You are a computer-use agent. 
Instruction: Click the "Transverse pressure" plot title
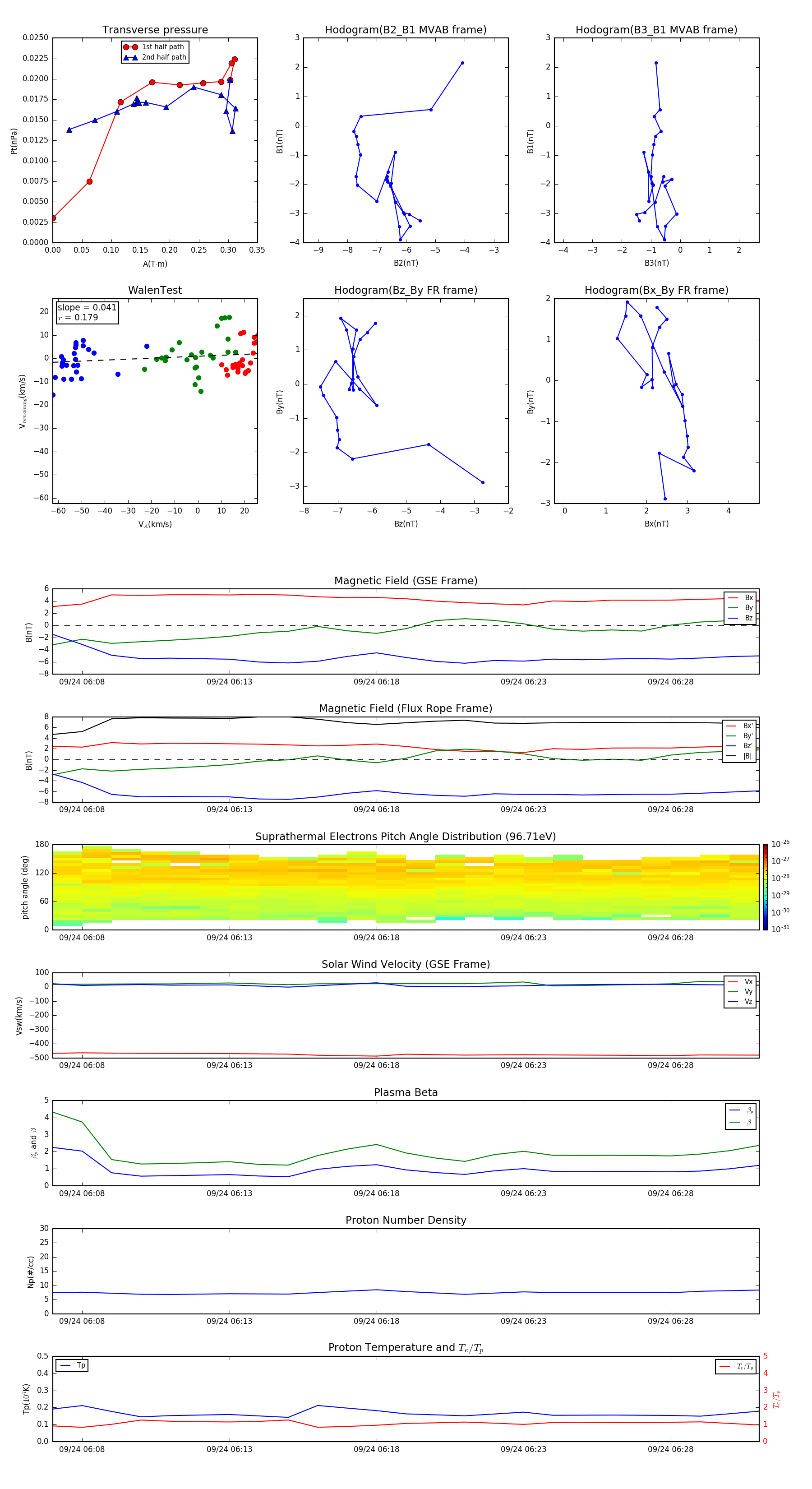tap(155, 30)
